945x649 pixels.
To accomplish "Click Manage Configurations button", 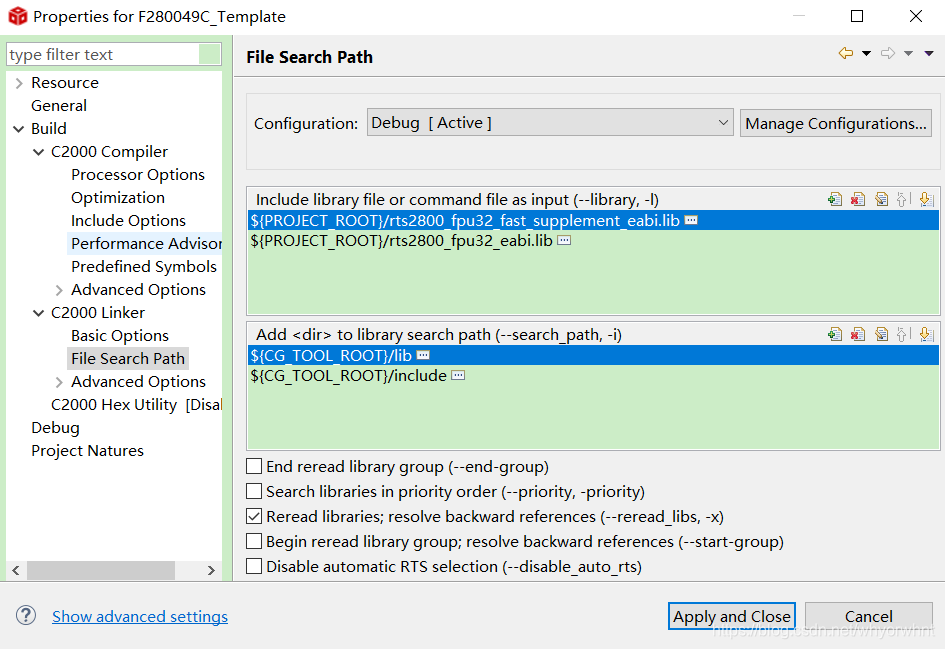I will pyautogui.click(x=836, y=123).
